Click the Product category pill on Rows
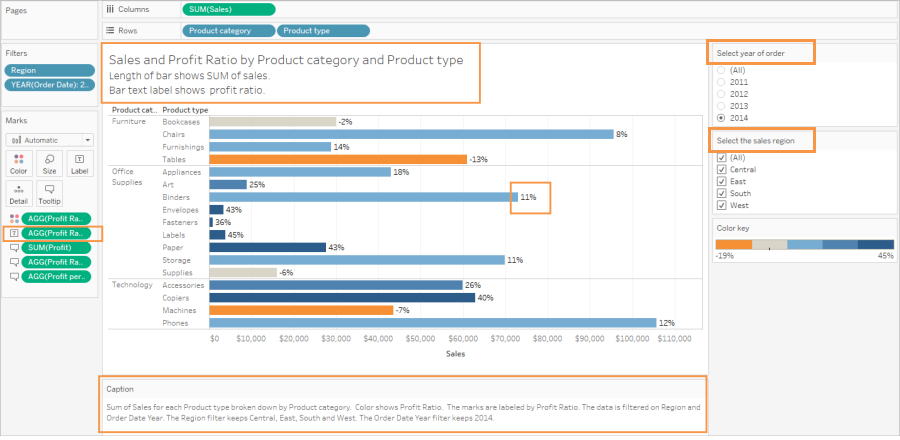The image size is (900, 440). click(x=228, y=31)
